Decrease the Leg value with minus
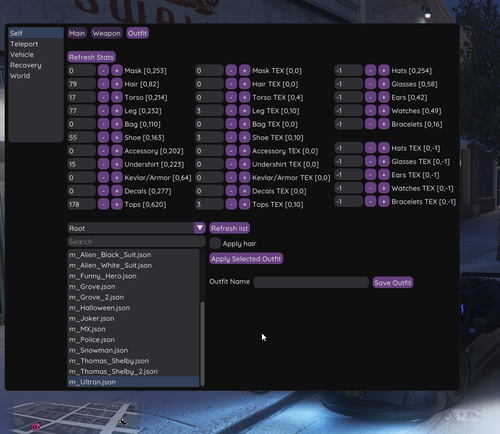The height and width of the screenshot is (434, 500). [x=103, y=111]
